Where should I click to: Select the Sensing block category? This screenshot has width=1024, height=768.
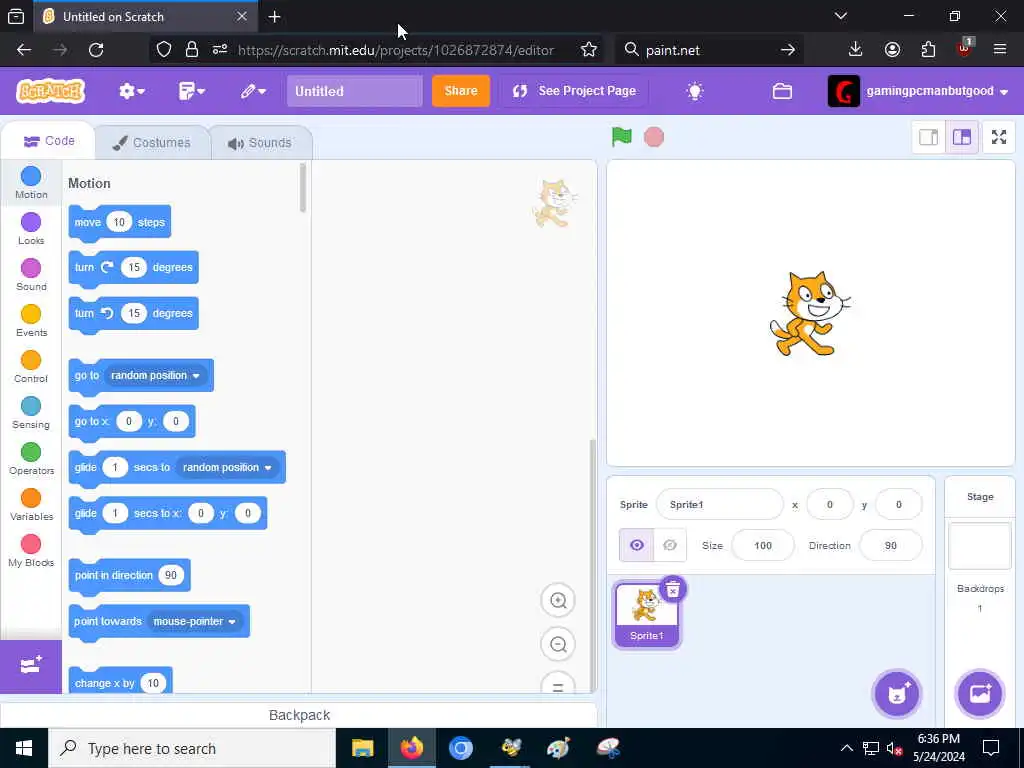31,413
